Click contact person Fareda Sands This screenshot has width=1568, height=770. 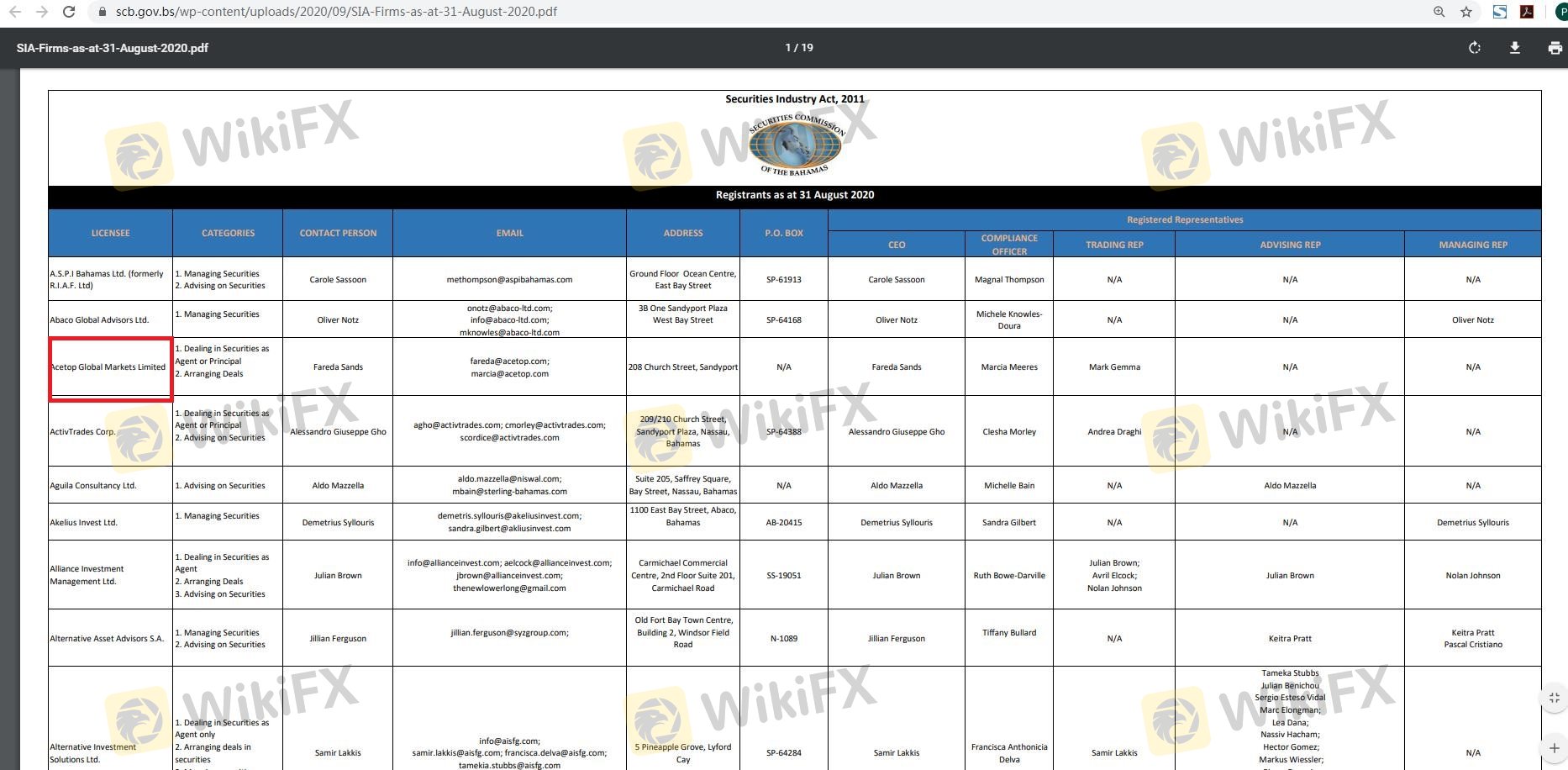[338, 367]
